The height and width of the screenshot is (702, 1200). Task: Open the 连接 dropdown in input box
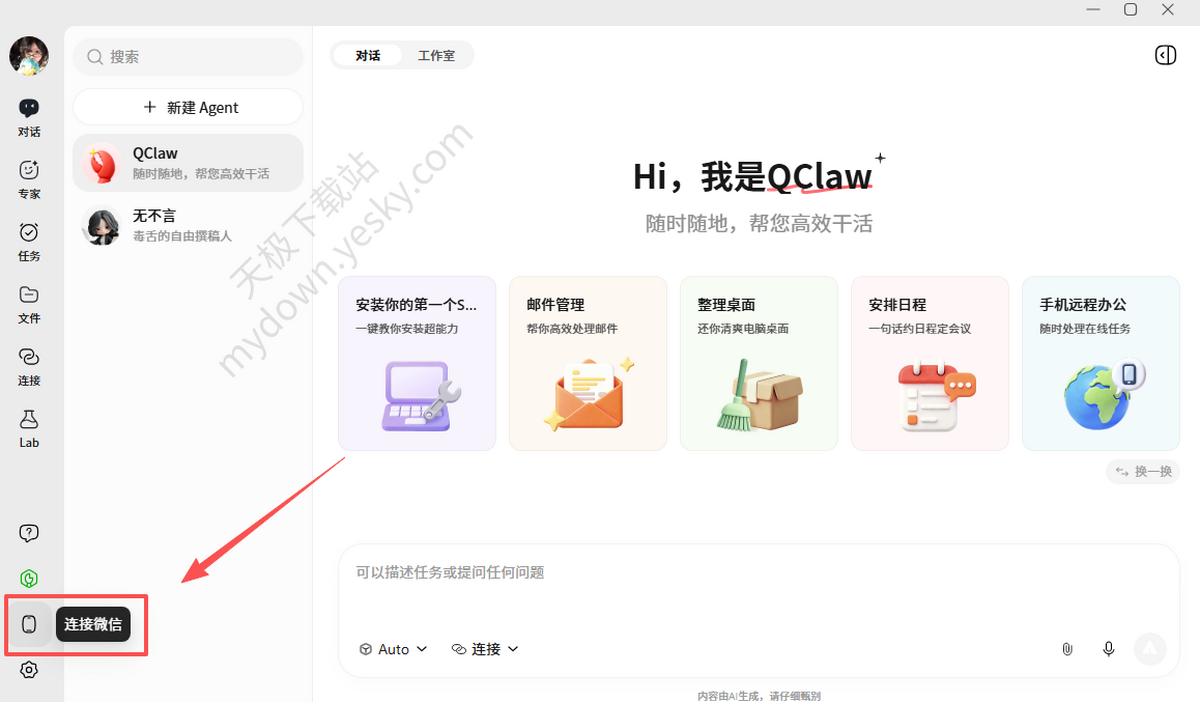(x=485, y=649)
